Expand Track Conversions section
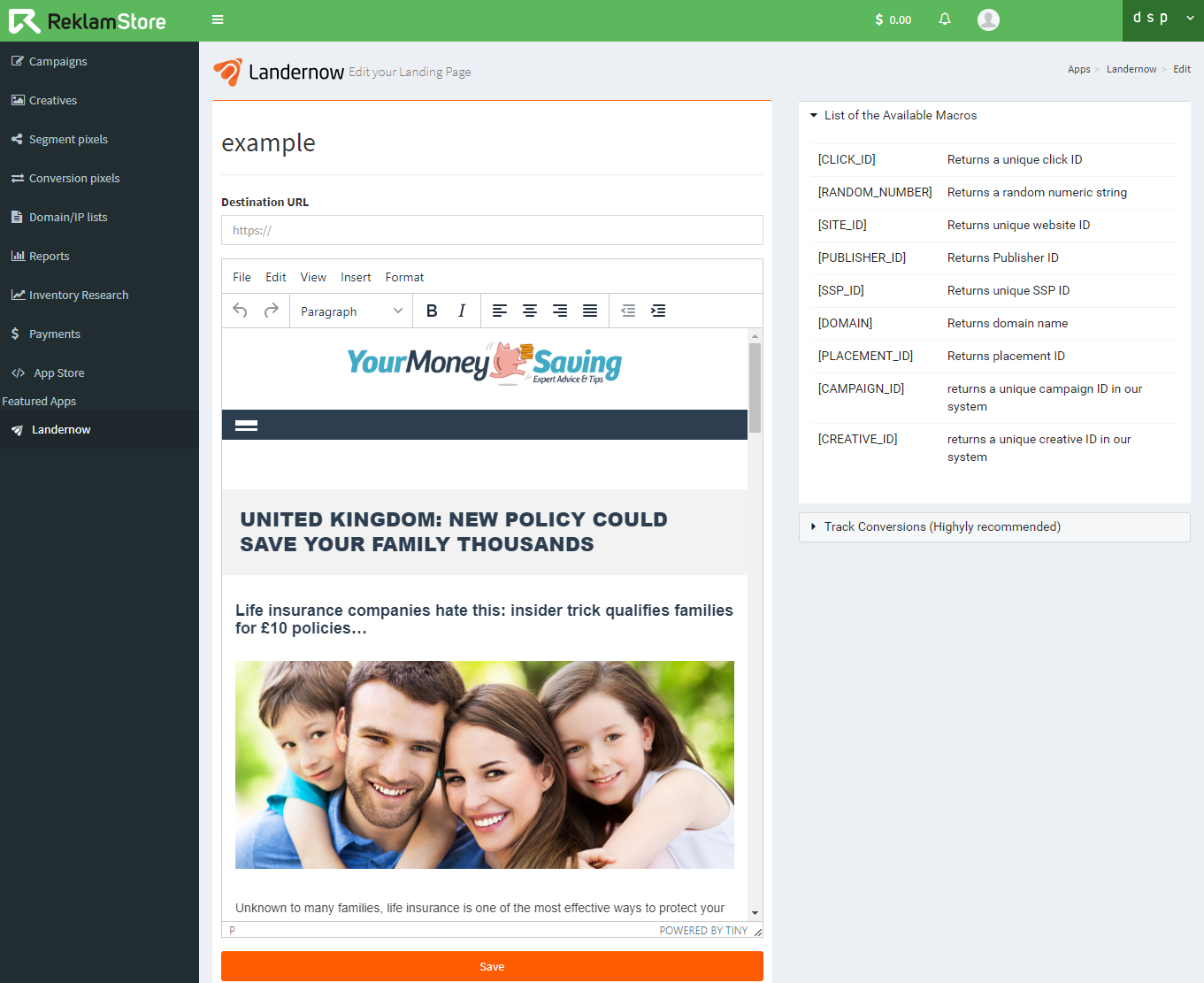The image size is (1204, 983). tap(994, 526)
